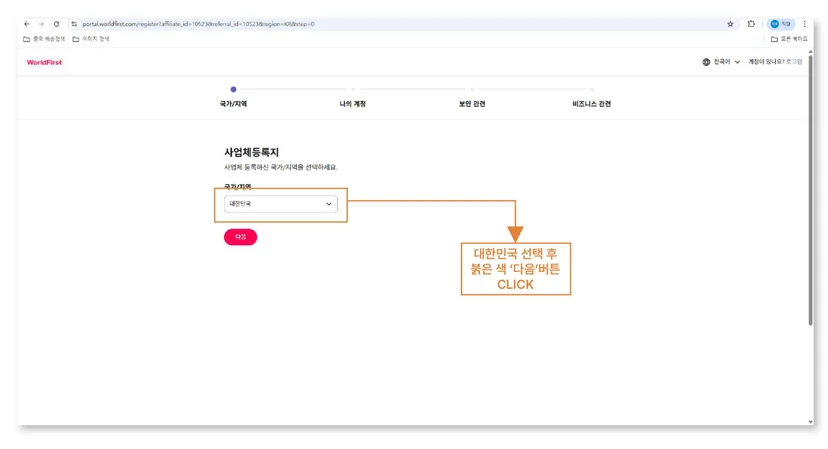Reload the page with refresh icon
Viewport: 828px width, 449px height.
56,24
